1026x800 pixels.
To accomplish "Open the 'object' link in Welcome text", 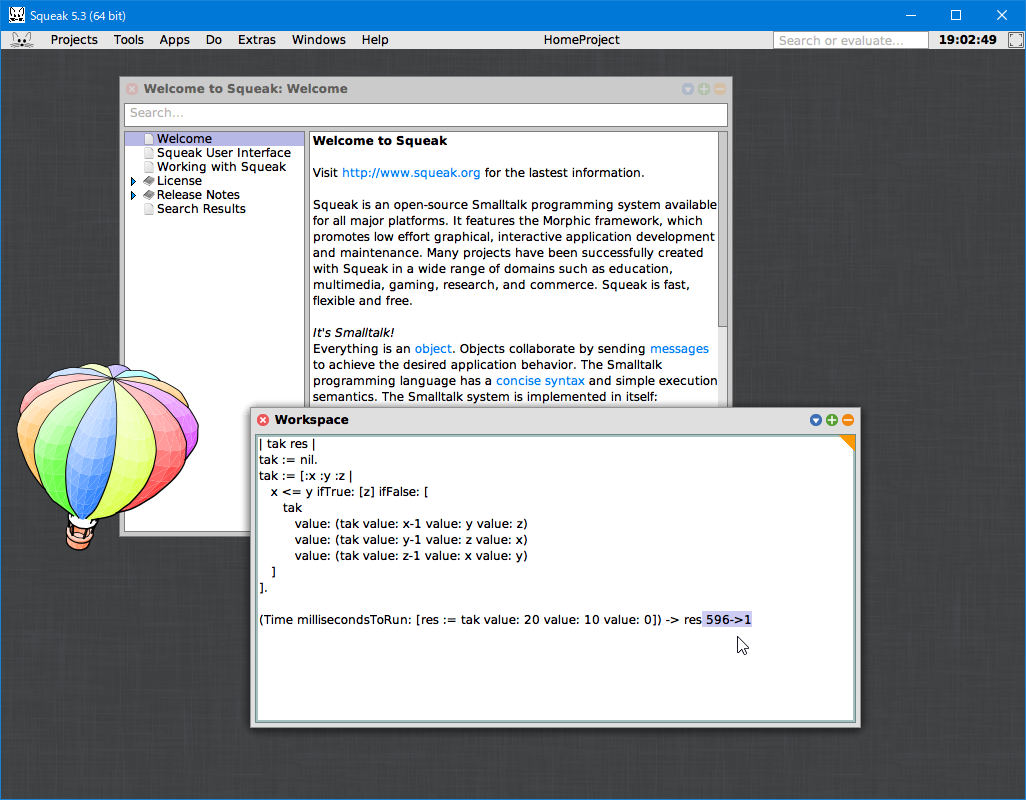I will tap(433, 349).
